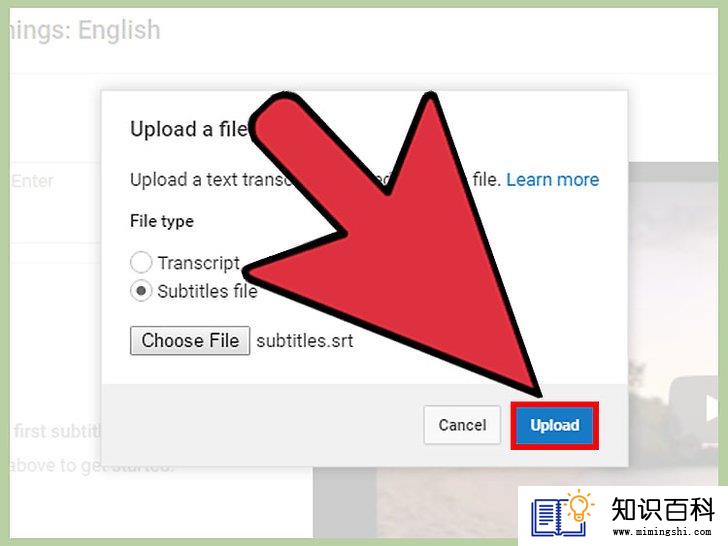Viewport: 728px width, 546px height.
Task: Click the subtitles.srt selected file name
Action: 305,341
